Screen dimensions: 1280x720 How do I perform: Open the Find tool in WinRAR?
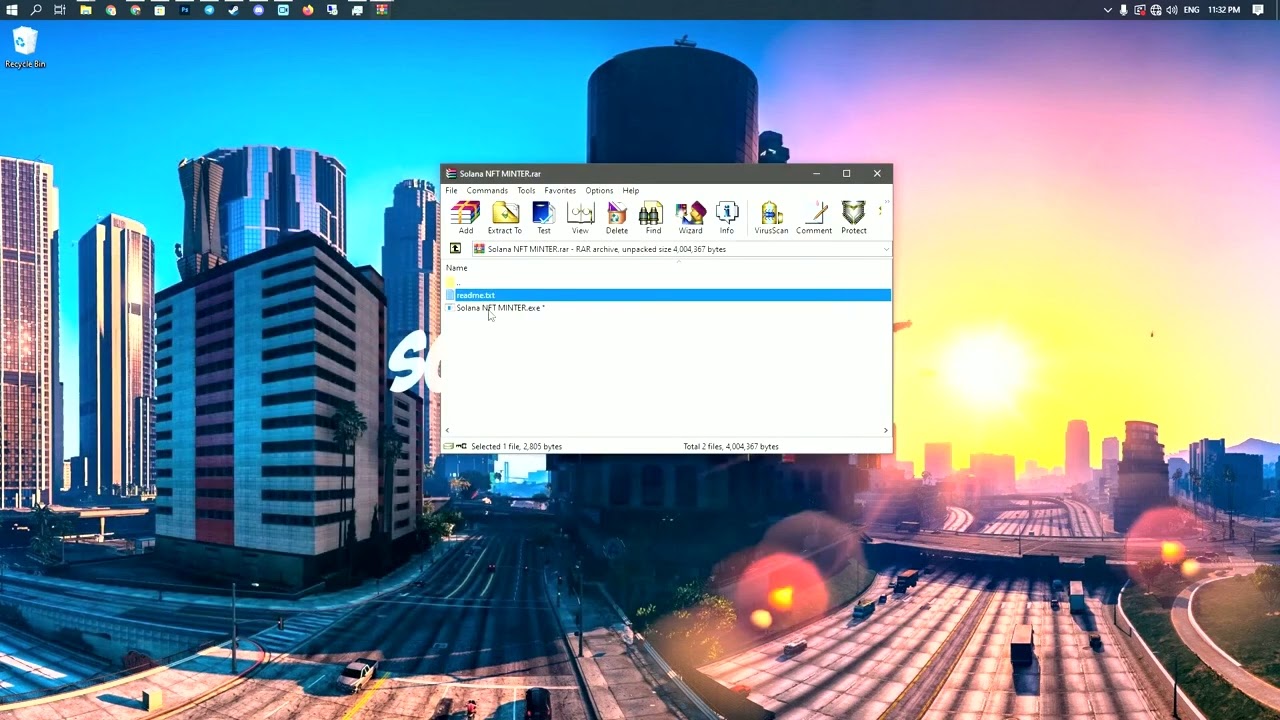[653, 218]
